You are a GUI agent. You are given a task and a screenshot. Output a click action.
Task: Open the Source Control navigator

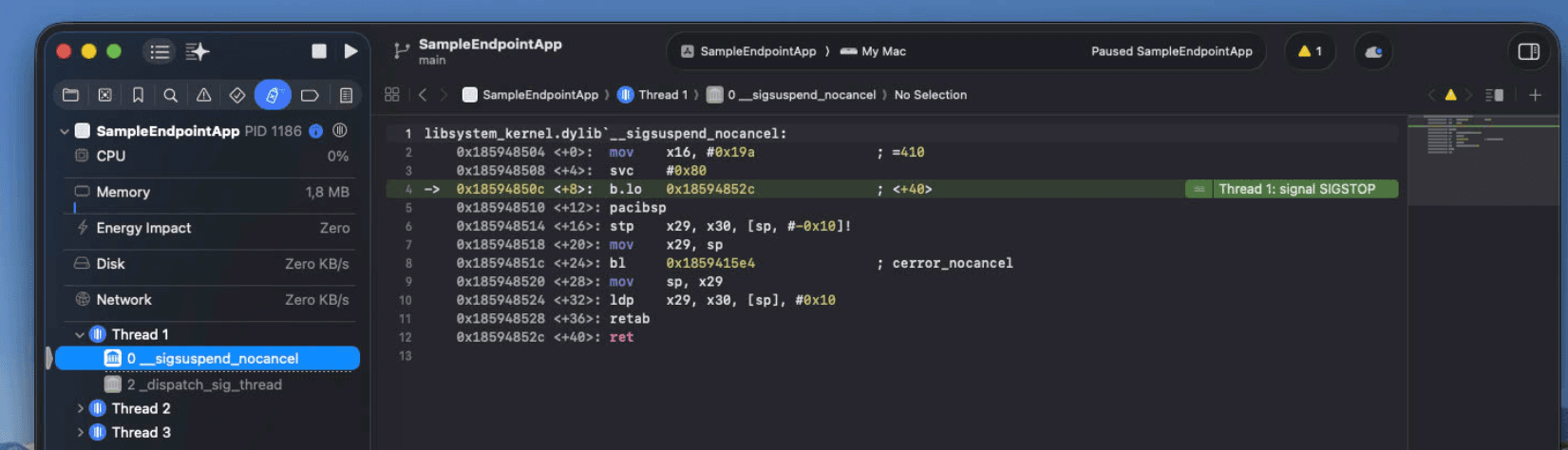(104, 95)
